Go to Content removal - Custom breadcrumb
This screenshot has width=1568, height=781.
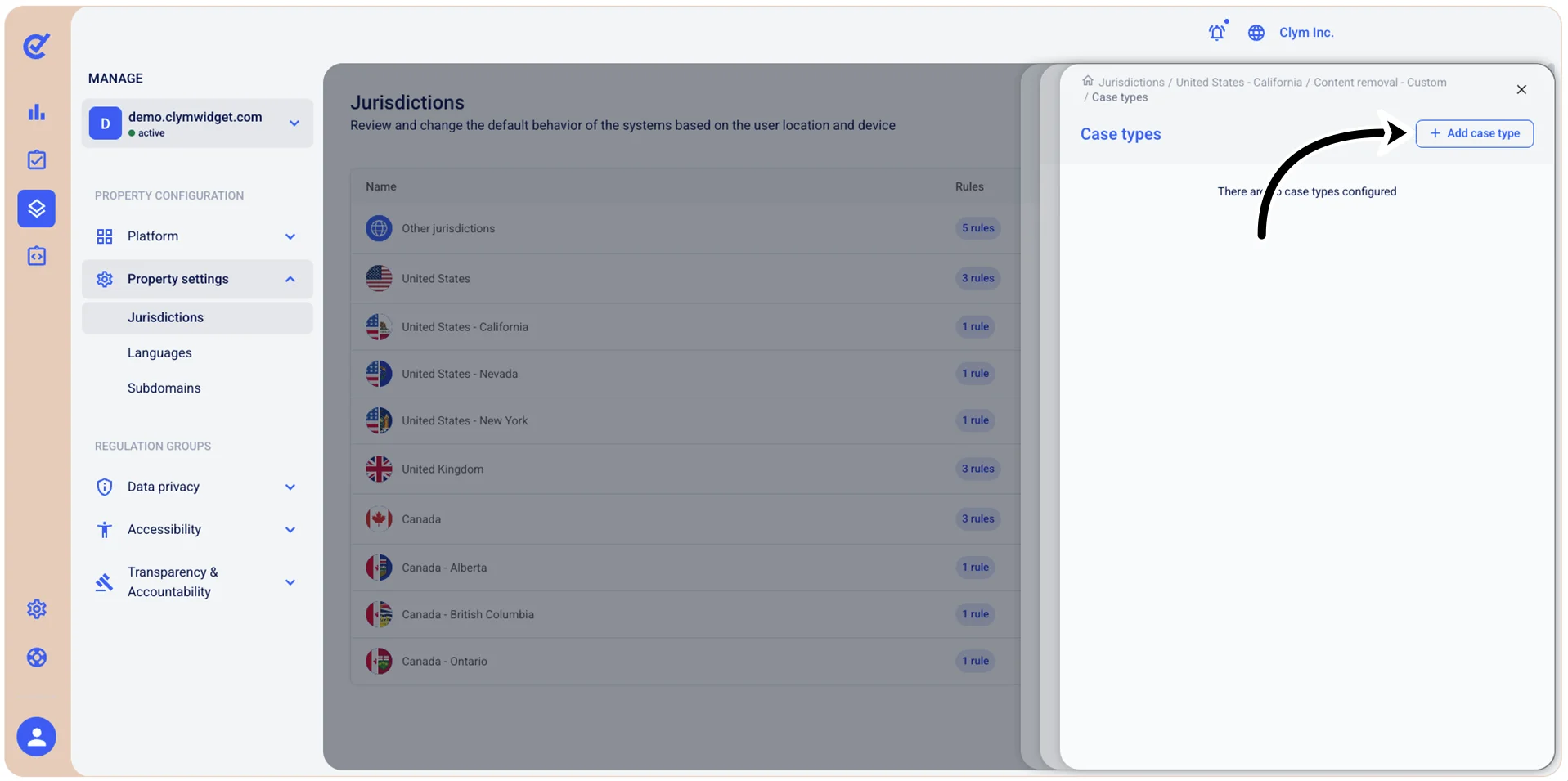click(x=1380, y=82)
